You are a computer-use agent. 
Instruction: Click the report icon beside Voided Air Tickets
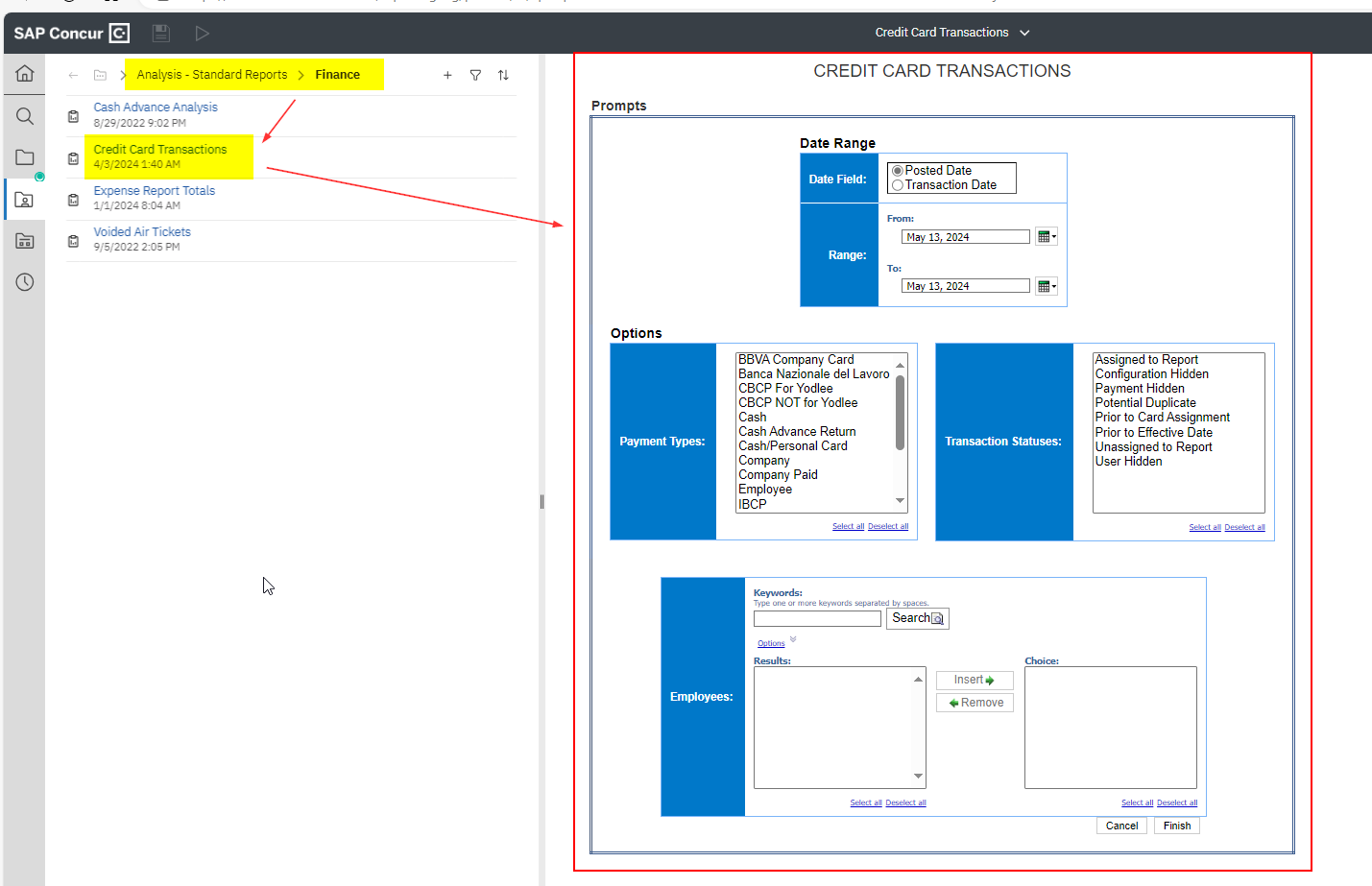[x=73, y=241]
